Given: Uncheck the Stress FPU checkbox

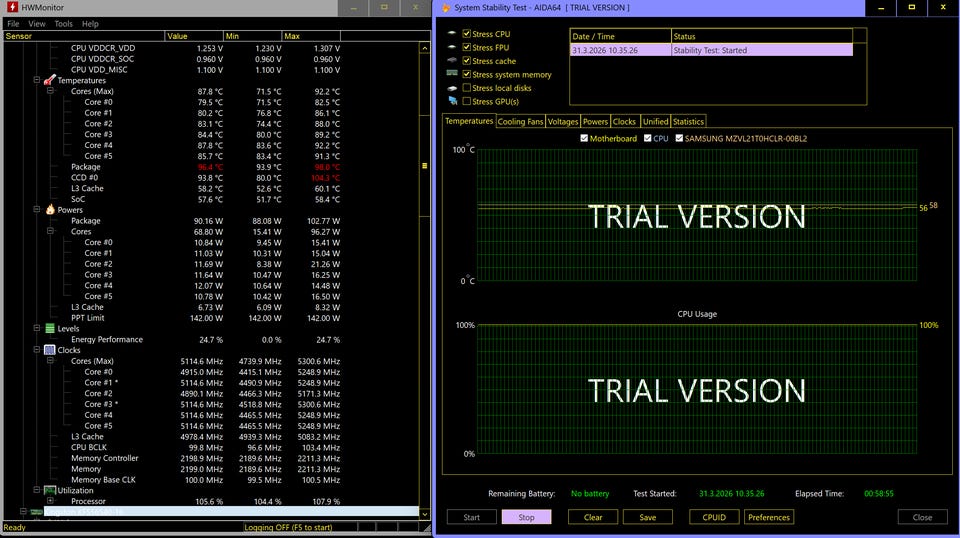Looking at the screenshot, I should (x=466, y=47).
